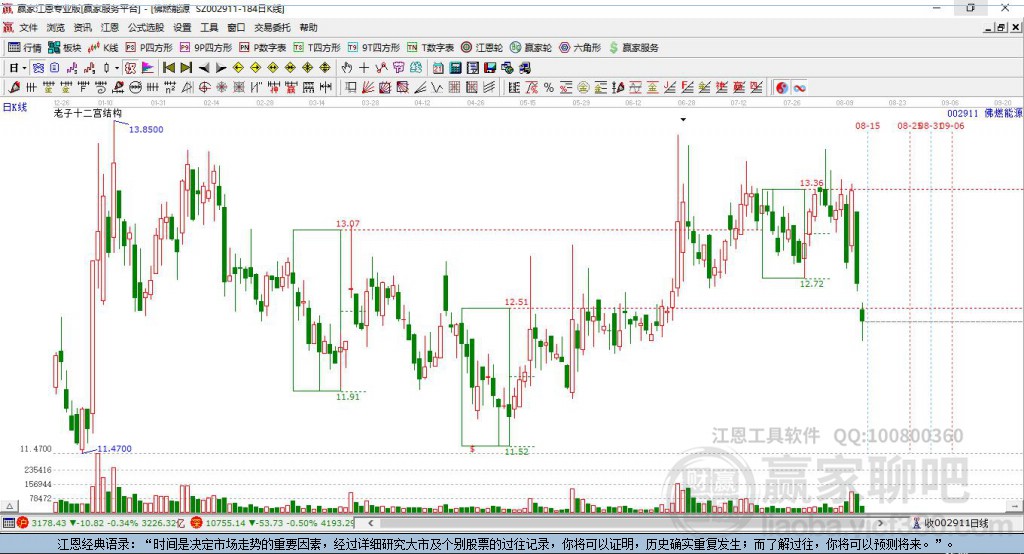The width and height of the screenshot is (1024, 554).
Task: Toggle the K线 chart view button
Action: tap(103, 48)
